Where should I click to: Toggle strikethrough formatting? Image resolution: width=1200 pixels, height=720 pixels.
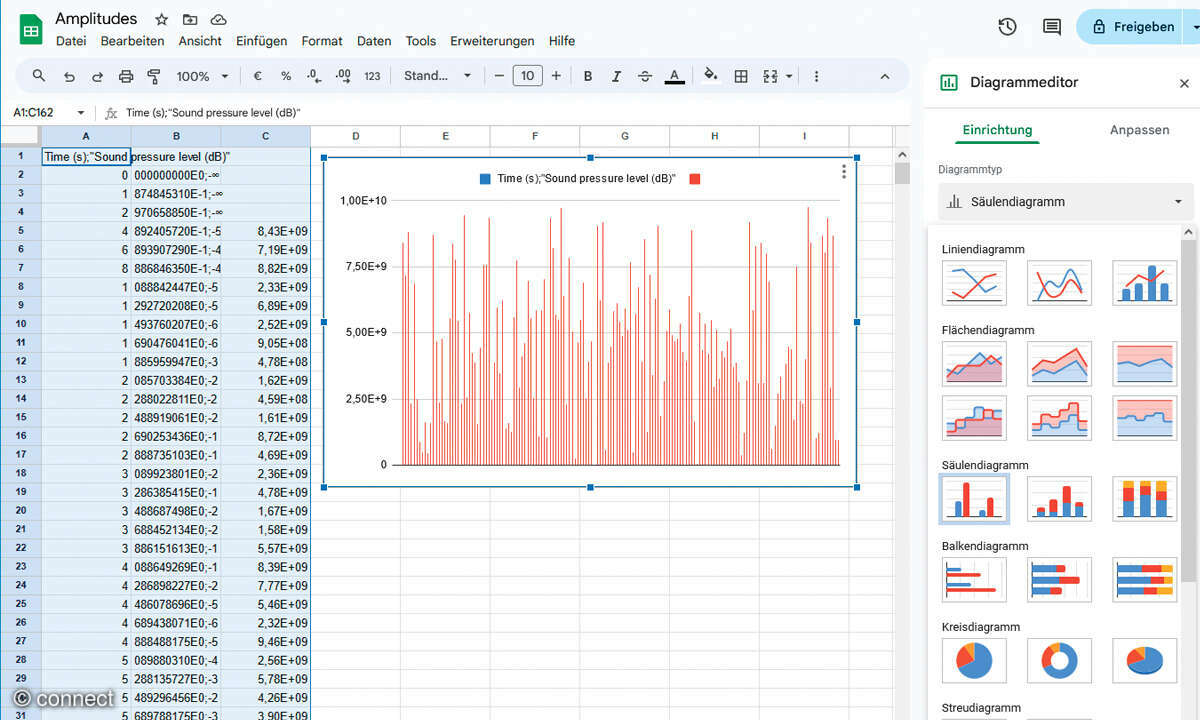pos(645,76)
